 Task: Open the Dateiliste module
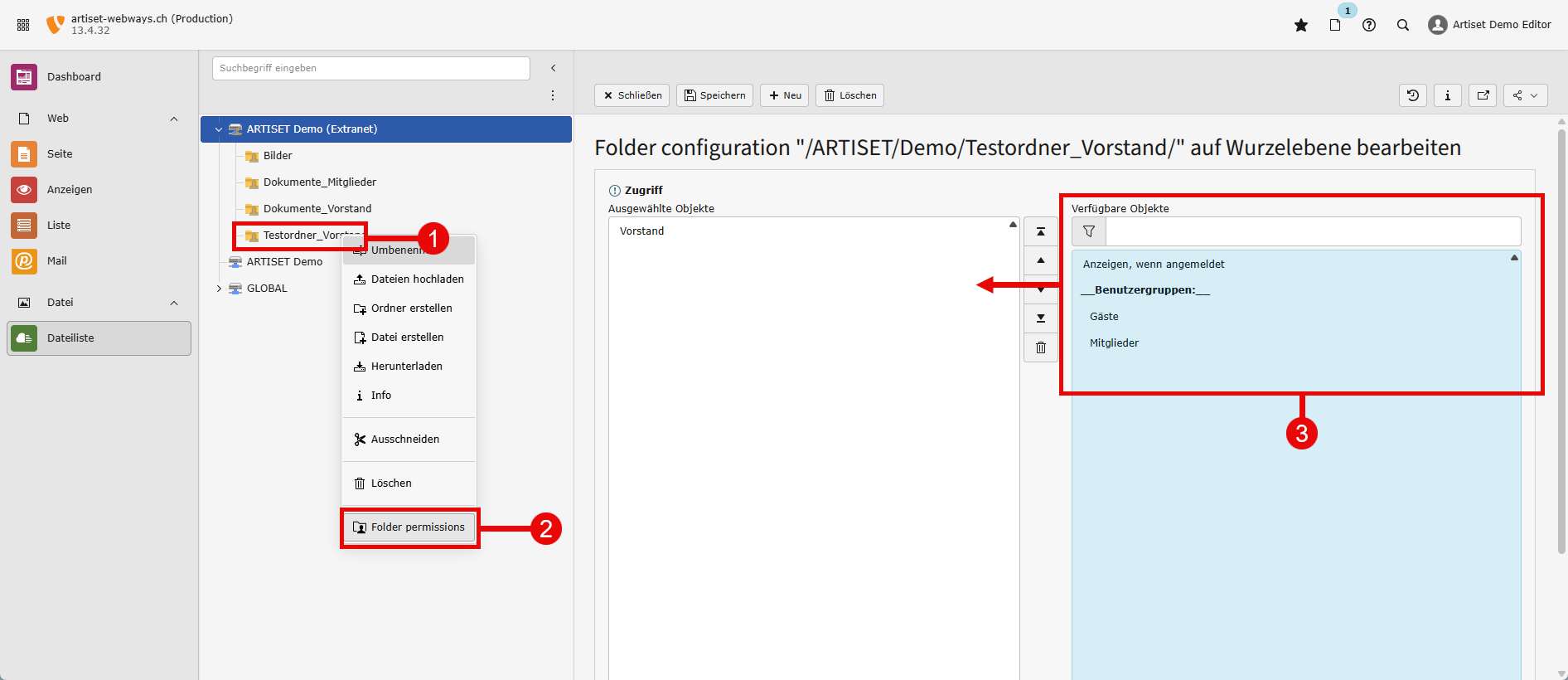click(x=99, y=338)
